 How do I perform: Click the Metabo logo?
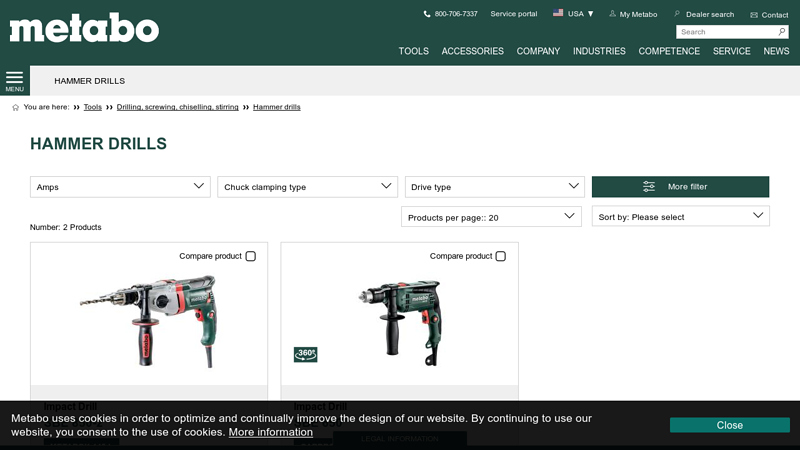click(84, 28)
